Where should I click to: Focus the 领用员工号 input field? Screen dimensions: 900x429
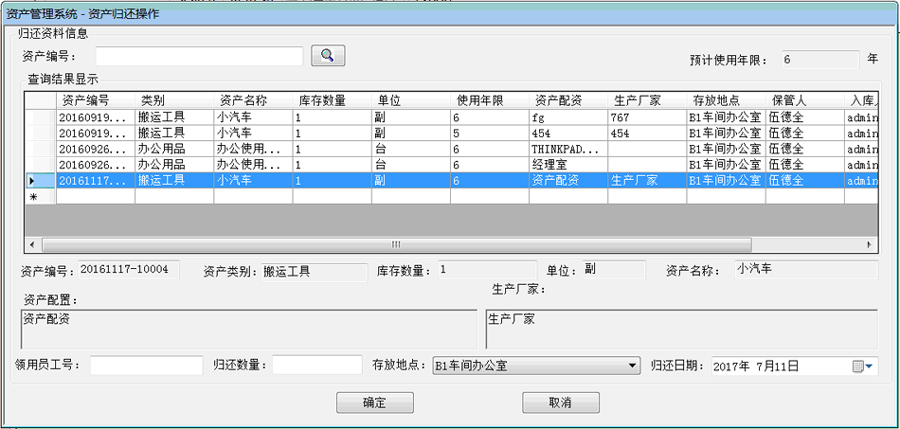coord(147,366)
